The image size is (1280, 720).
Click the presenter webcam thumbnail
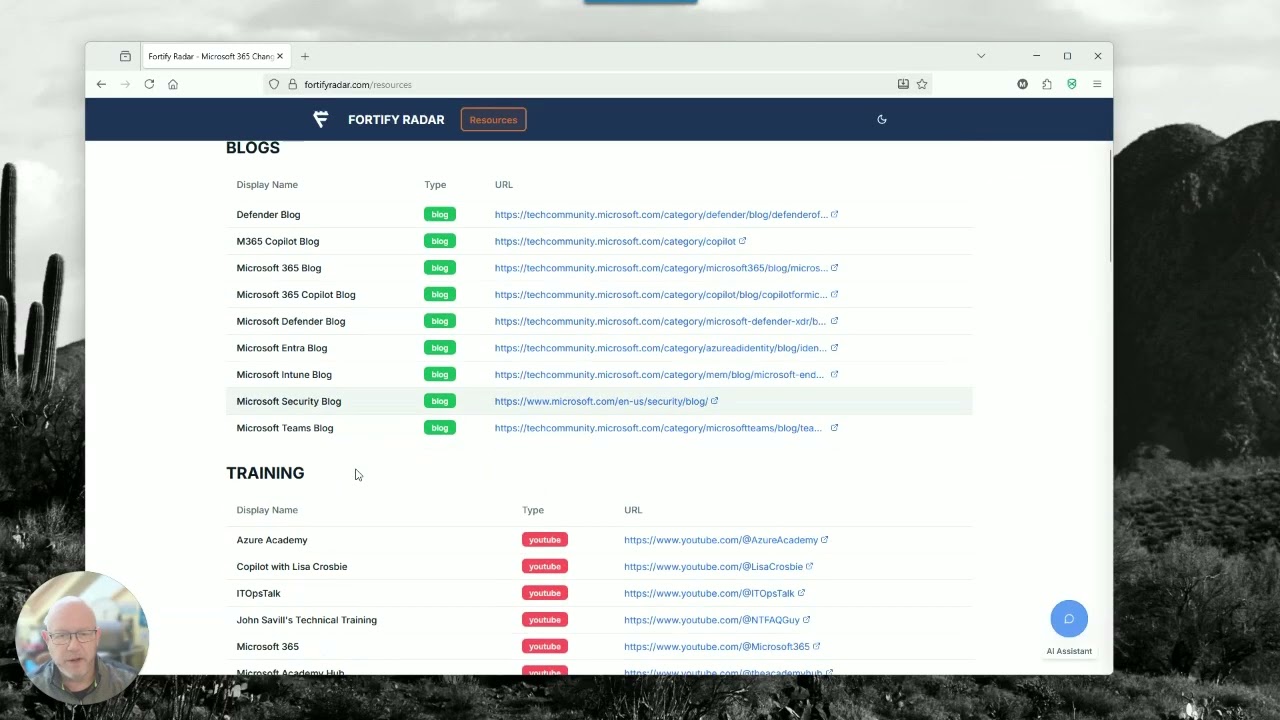coord(82,637)
